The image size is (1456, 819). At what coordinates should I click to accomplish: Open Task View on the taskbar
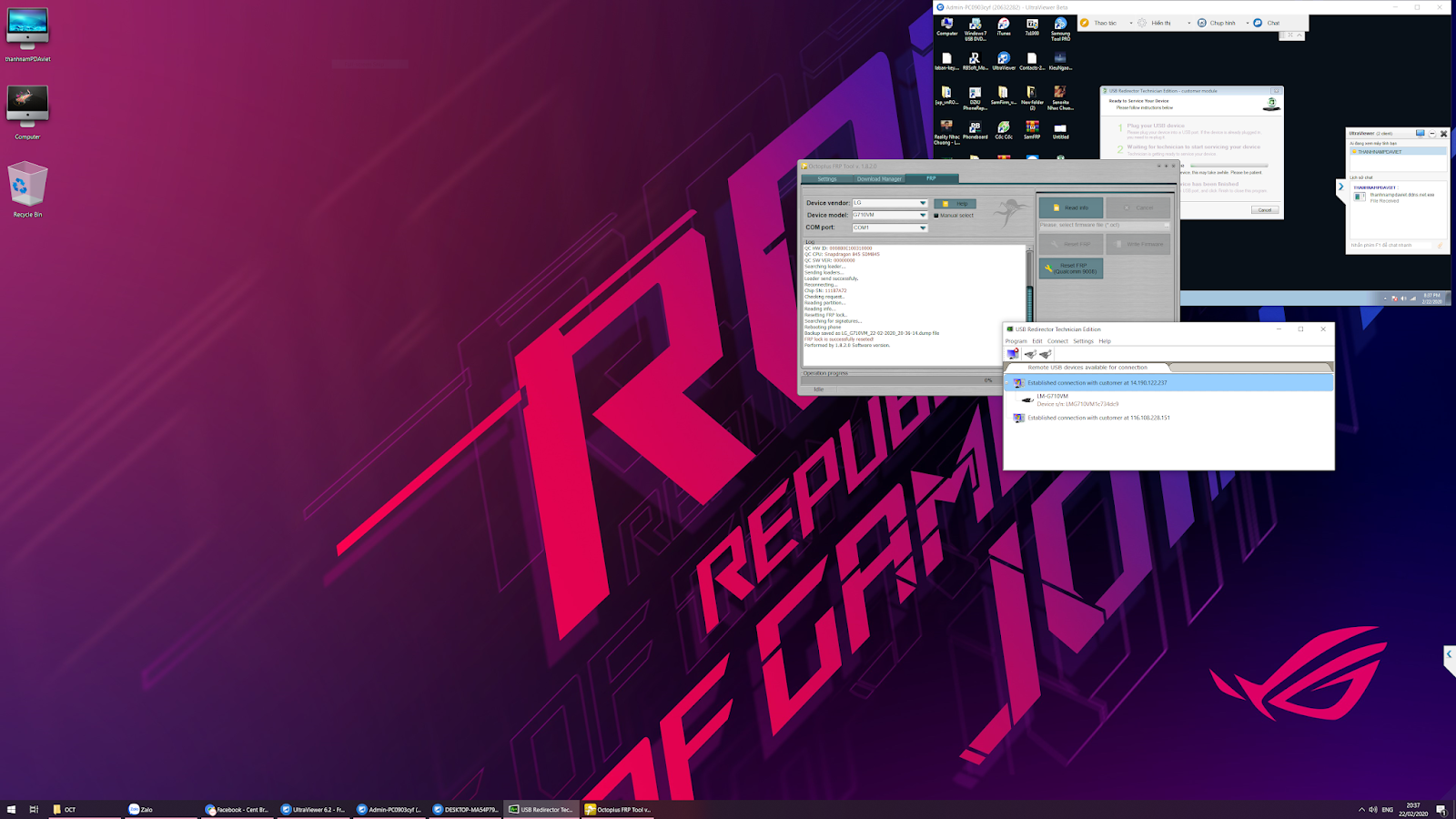[x=34, y=809]
